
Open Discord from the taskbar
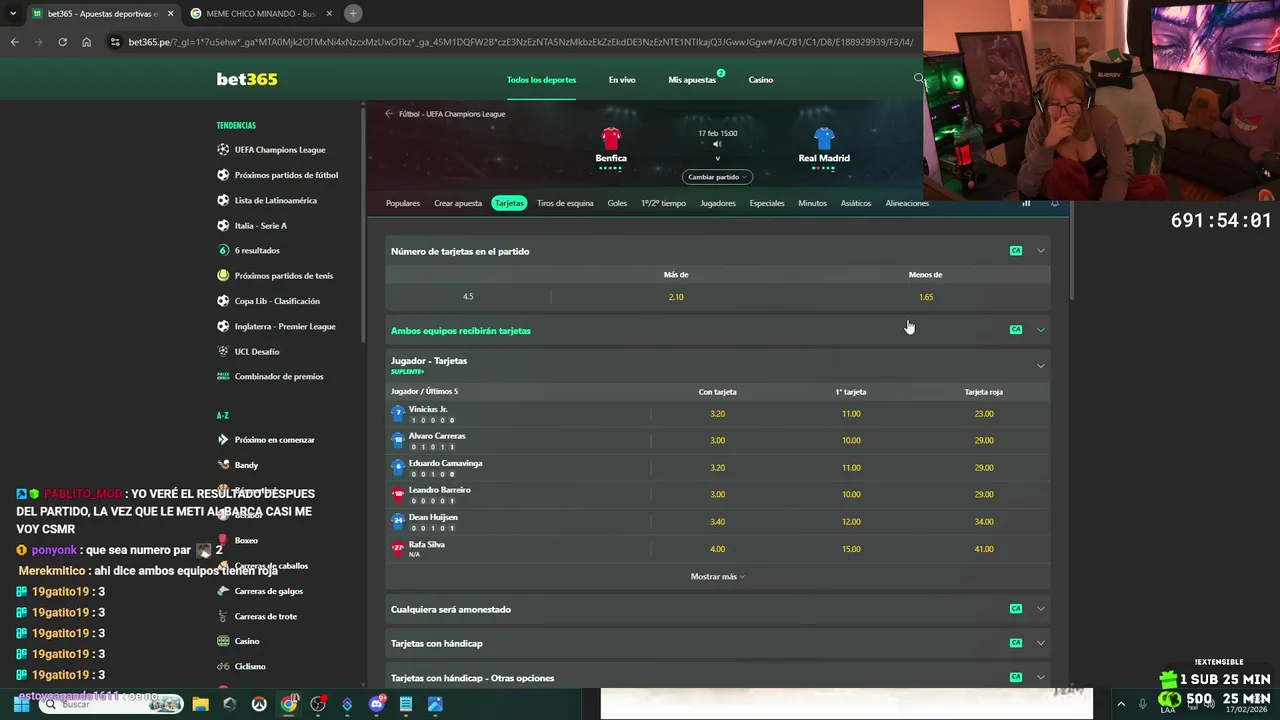377,704
